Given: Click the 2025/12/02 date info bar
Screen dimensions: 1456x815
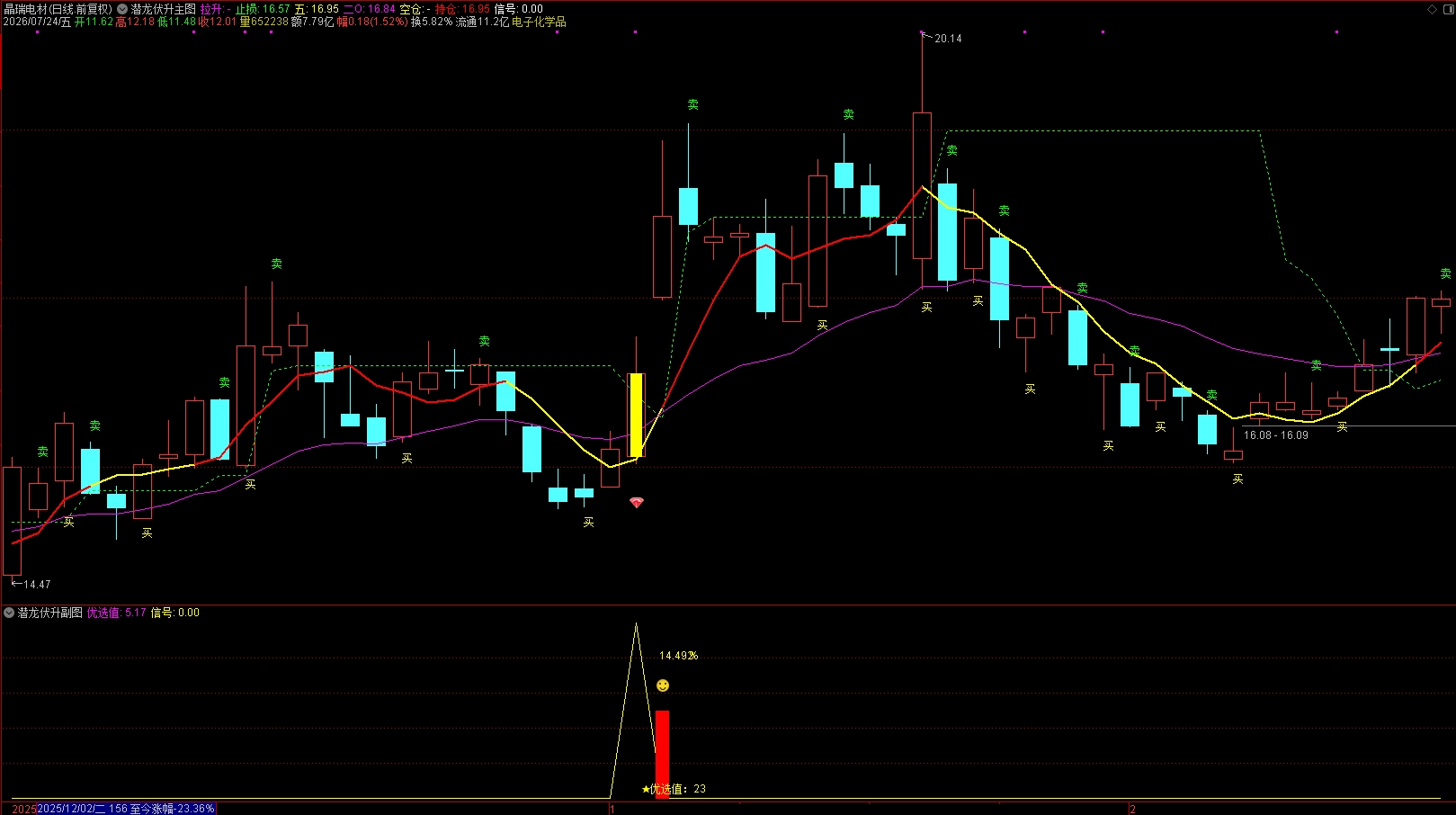Looking at the screenshot, I should click(x=125, y=809).
